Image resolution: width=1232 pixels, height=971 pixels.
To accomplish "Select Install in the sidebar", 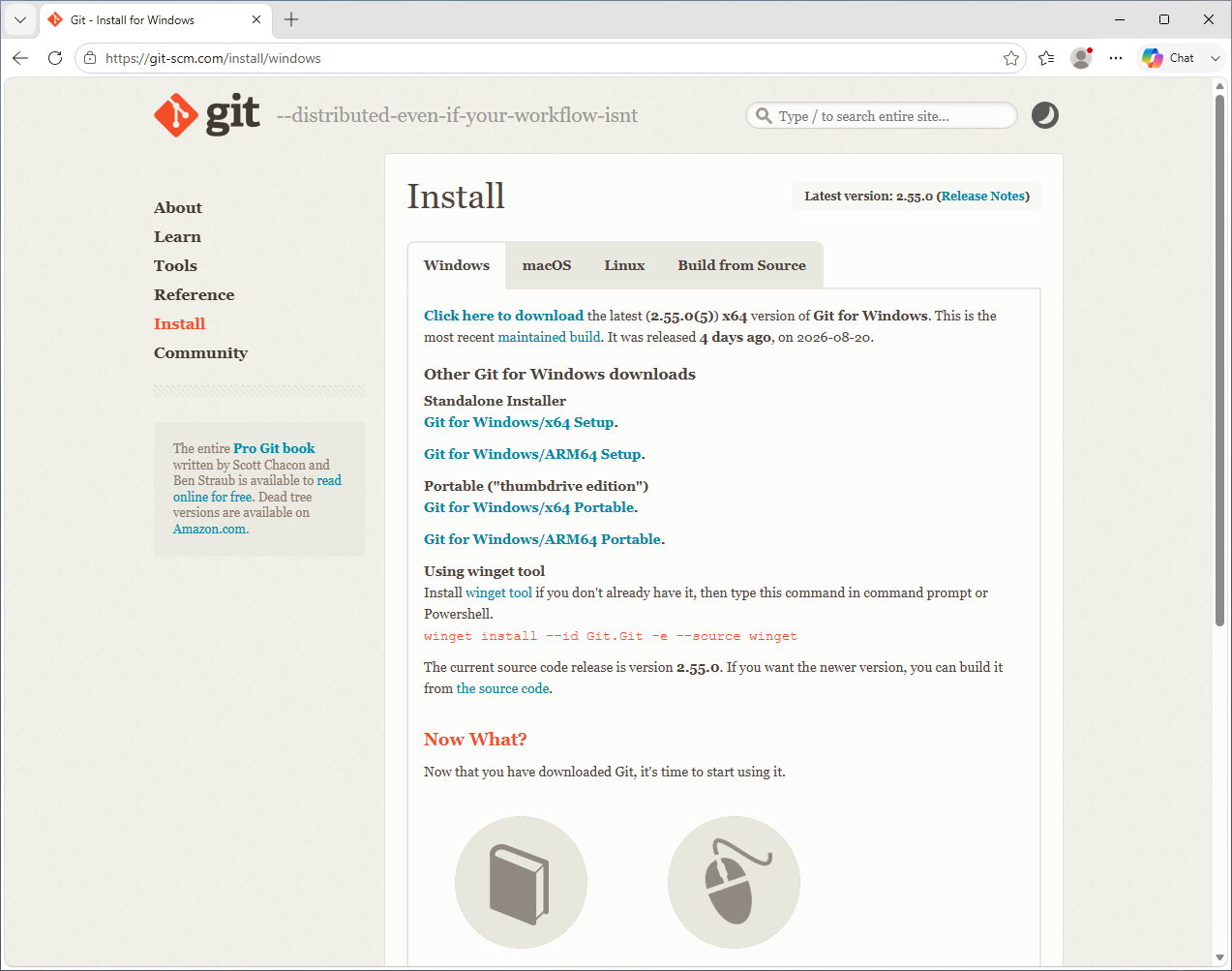I will tap(180, 323).
